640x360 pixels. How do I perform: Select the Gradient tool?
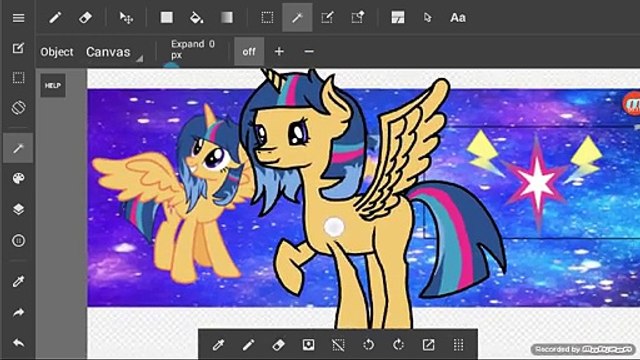[227, 18]
